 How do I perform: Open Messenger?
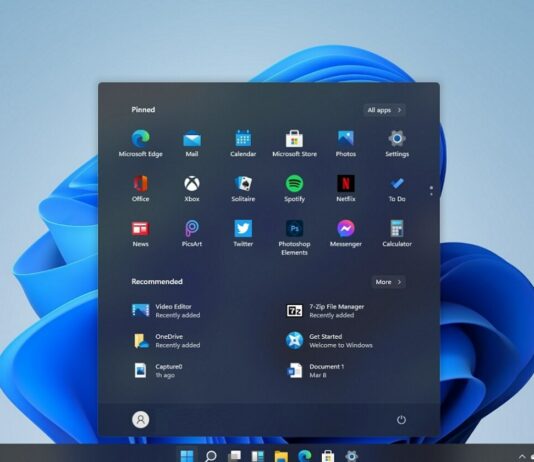point(346,234)
